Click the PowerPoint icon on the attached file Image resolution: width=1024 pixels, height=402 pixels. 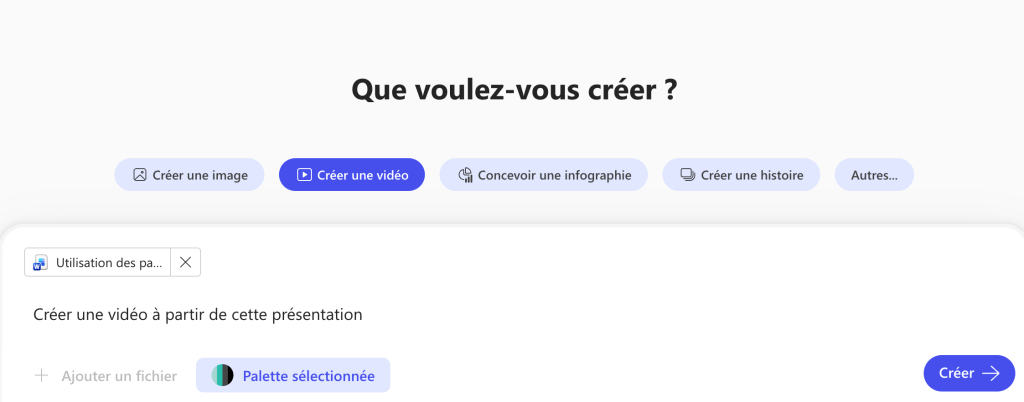[x=41, y=263]
